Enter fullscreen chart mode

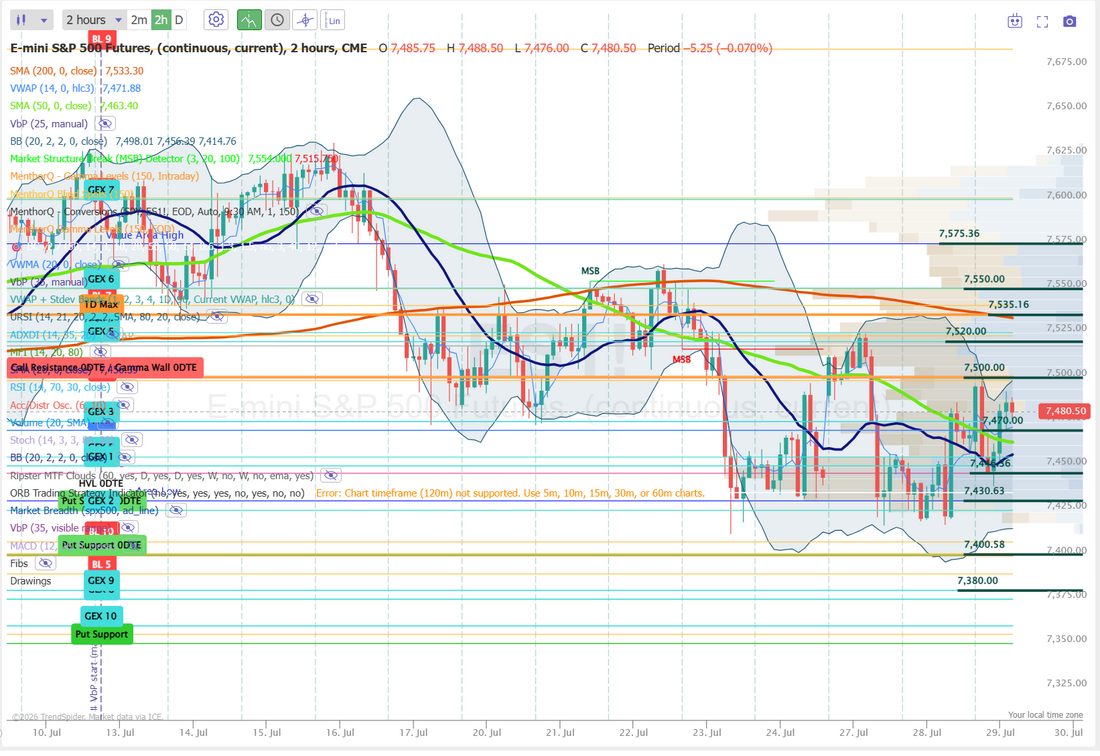(1042, 21)
